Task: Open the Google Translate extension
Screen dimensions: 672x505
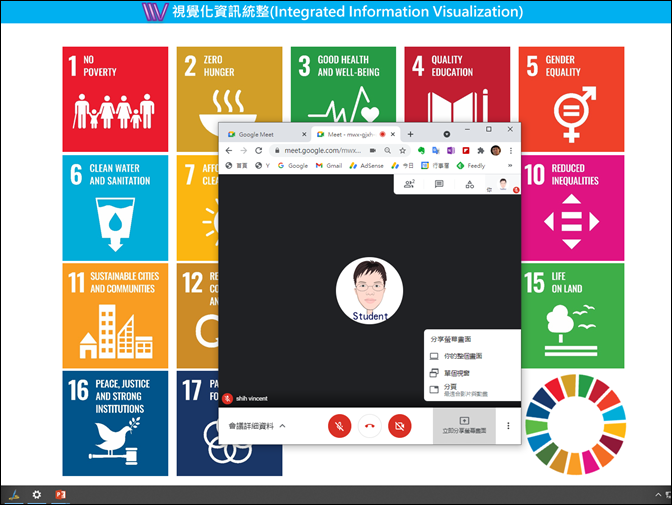Action: point(436,150)
